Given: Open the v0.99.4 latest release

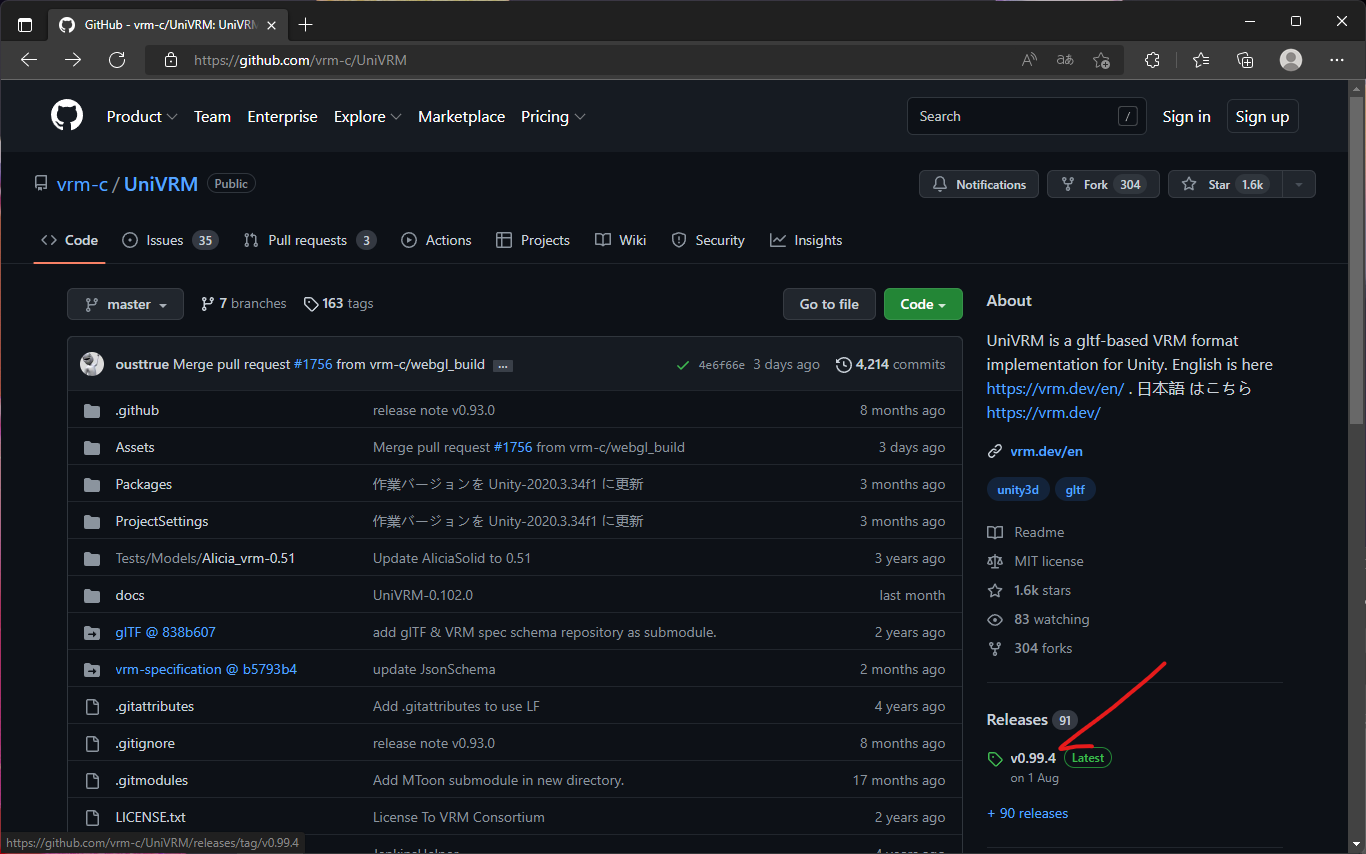Looking at the screenshot, I should 1033,758.
